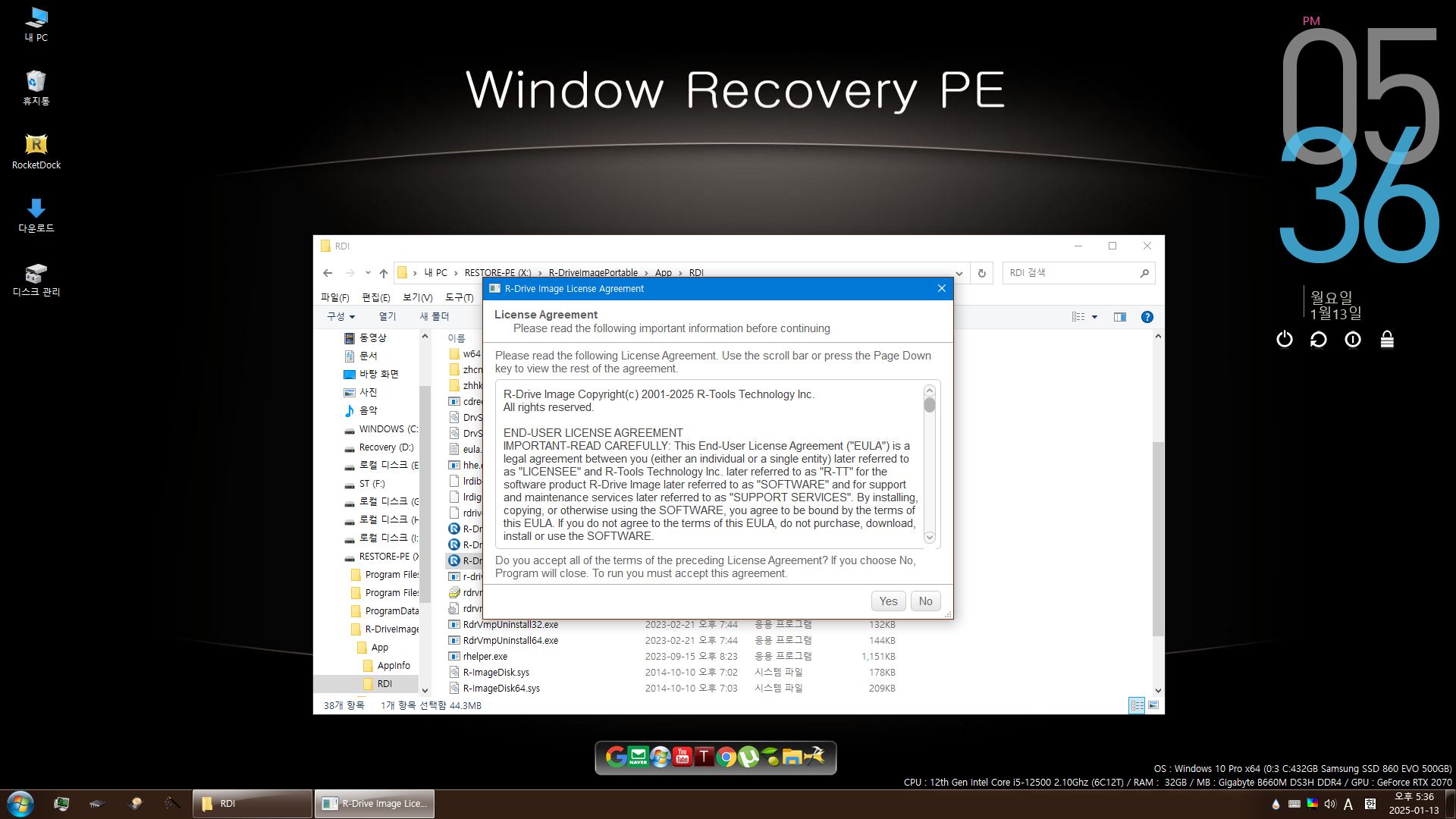
Task: Accept the license with Yes
Action: (x=888, y=601)
